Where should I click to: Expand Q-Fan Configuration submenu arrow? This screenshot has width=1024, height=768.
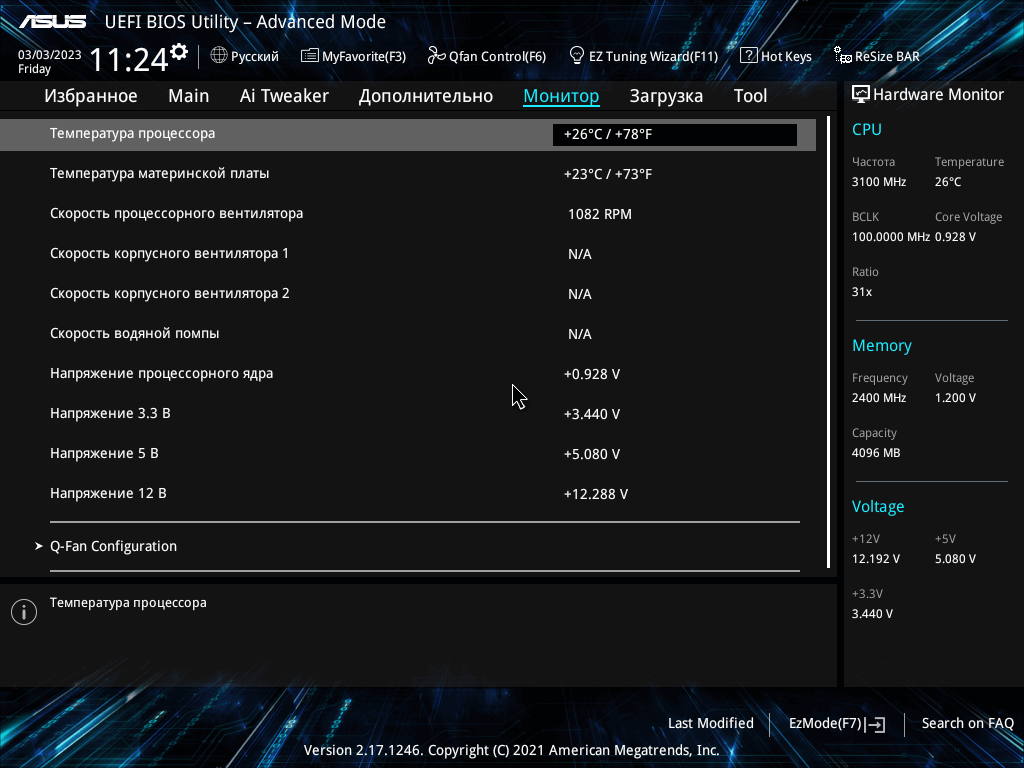(x=39, y=546)
